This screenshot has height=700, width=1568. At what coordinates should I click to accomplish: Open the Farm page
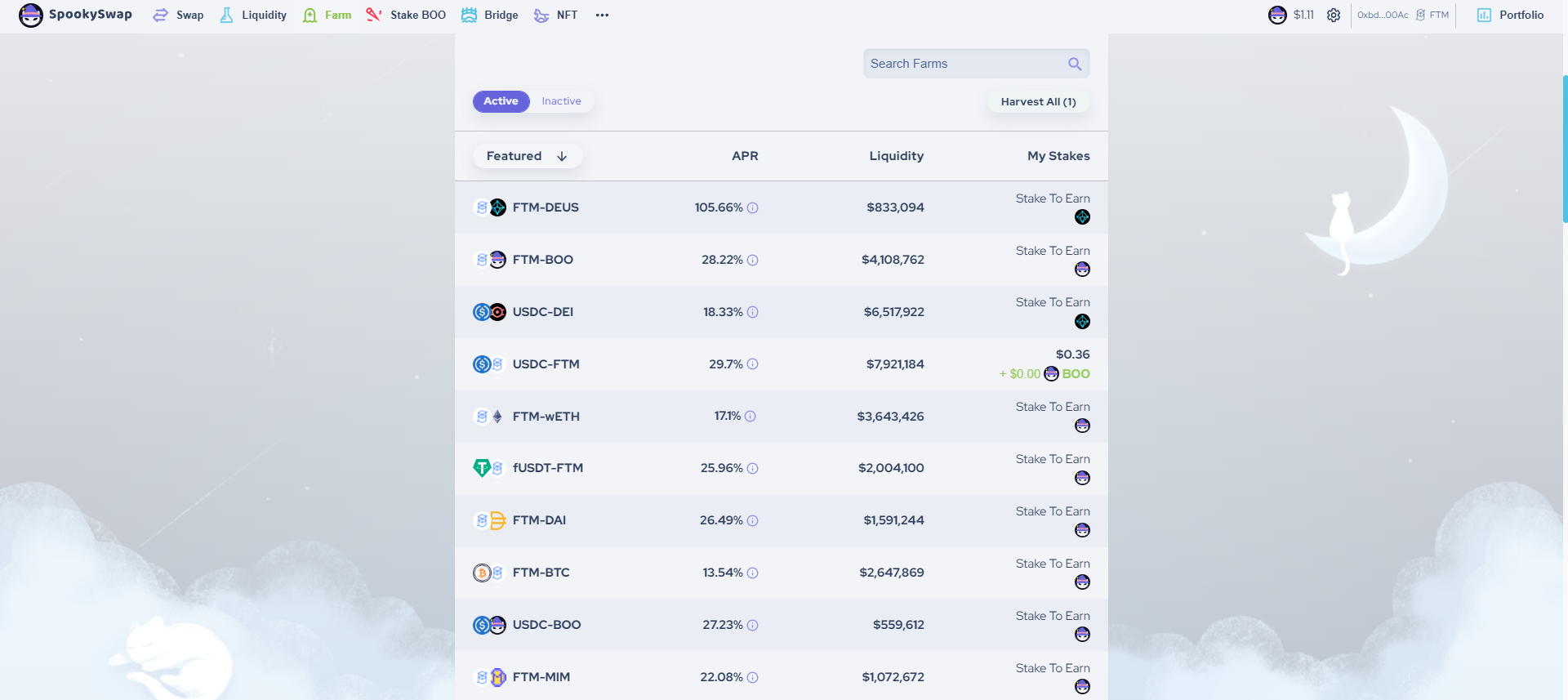pos(327,15)
